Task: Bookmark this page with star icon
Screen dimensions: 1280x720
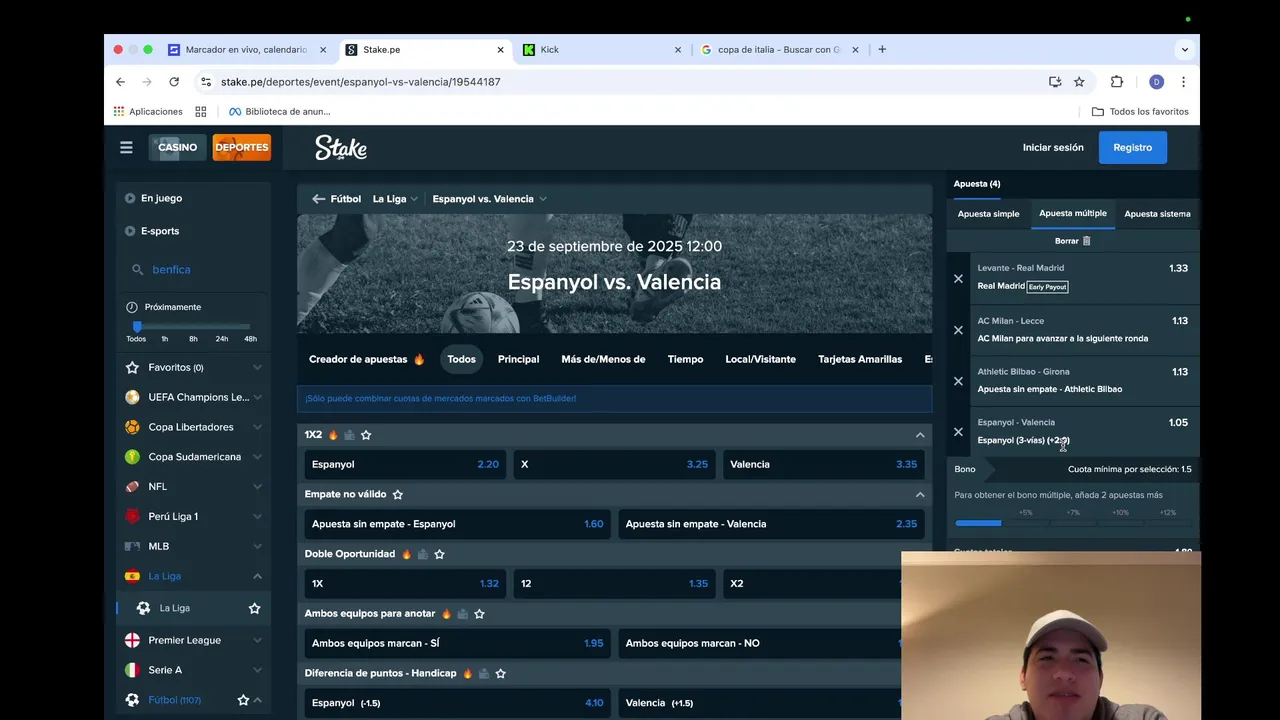Action: (x=1079, y=82)
